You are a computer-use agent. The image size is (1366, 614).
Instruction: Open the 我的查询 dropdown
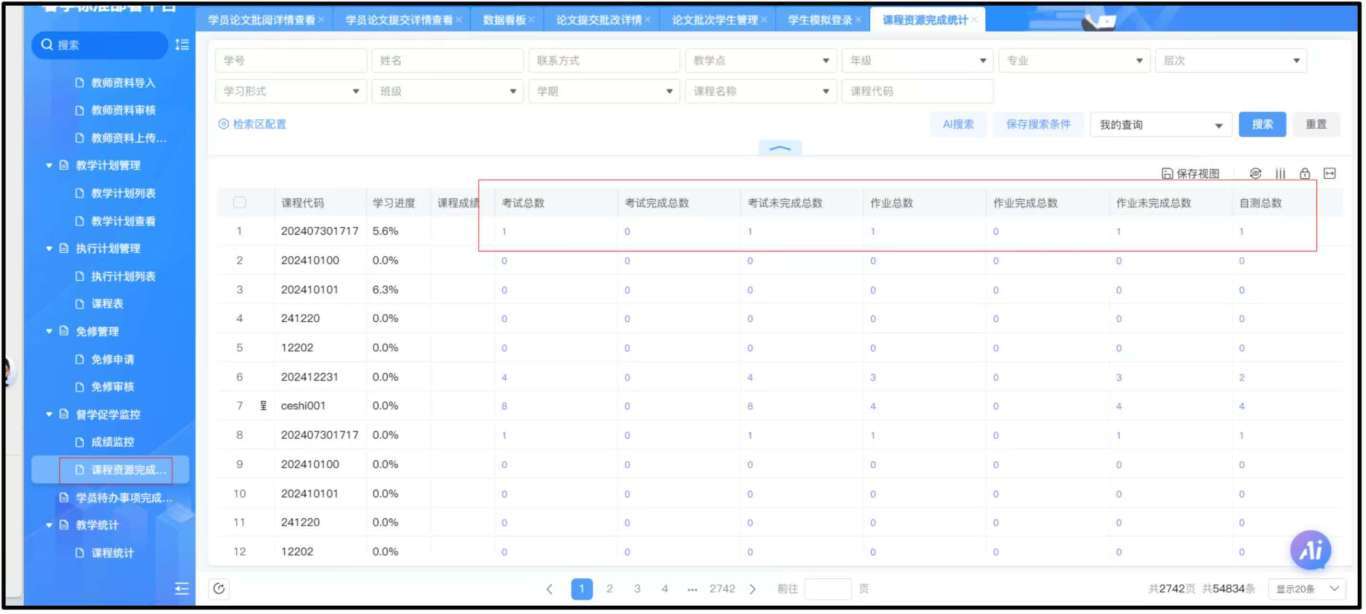[x=1160, y=125]
